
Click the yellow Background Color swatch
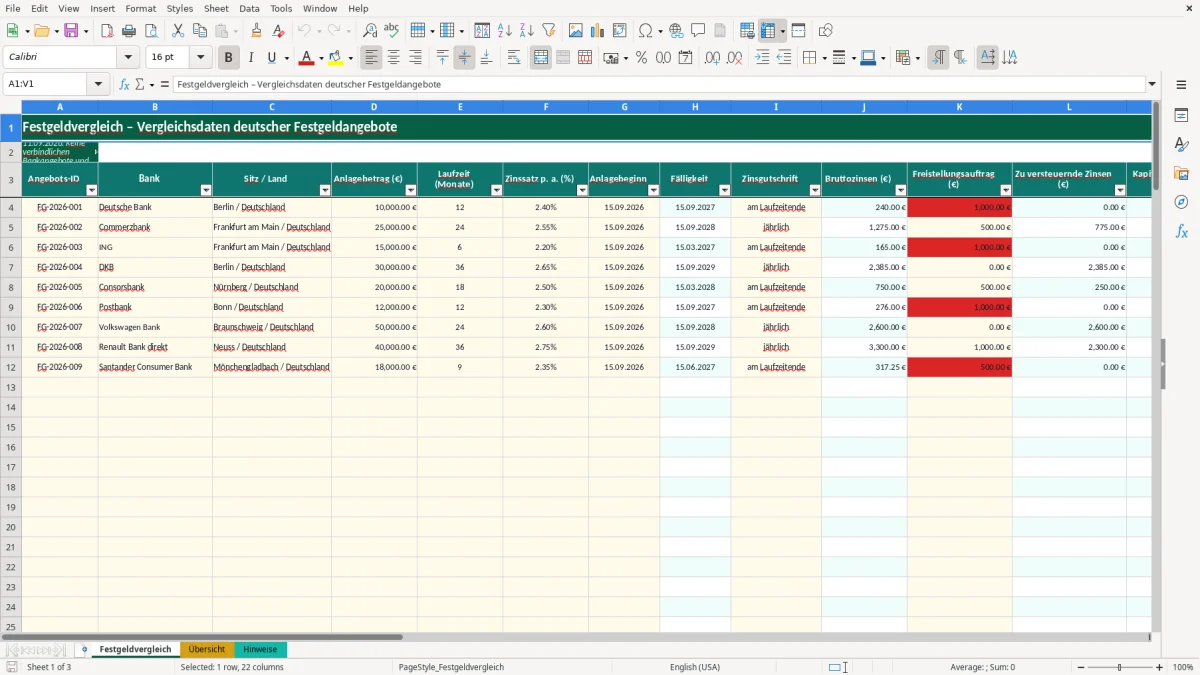pyautogui.click(x=336, y=58)
